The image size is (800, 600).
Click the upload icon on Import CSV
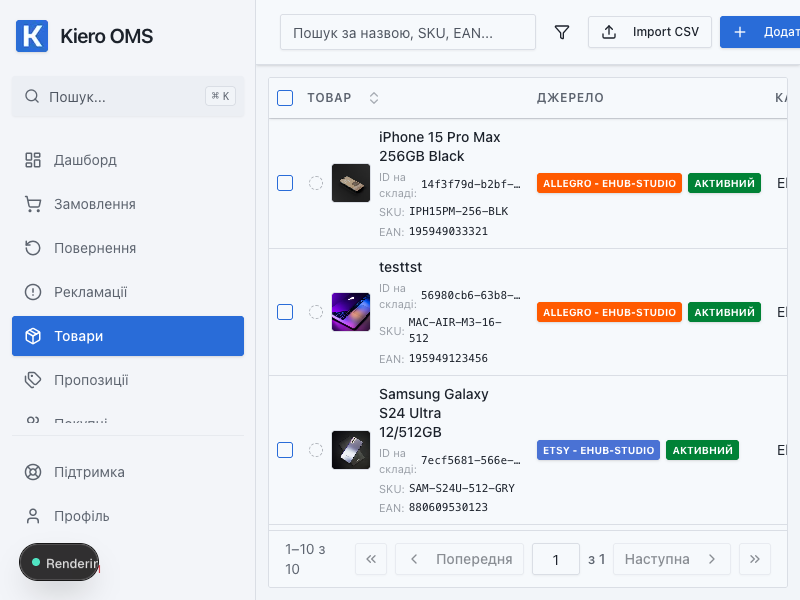[x=609, y=32]
